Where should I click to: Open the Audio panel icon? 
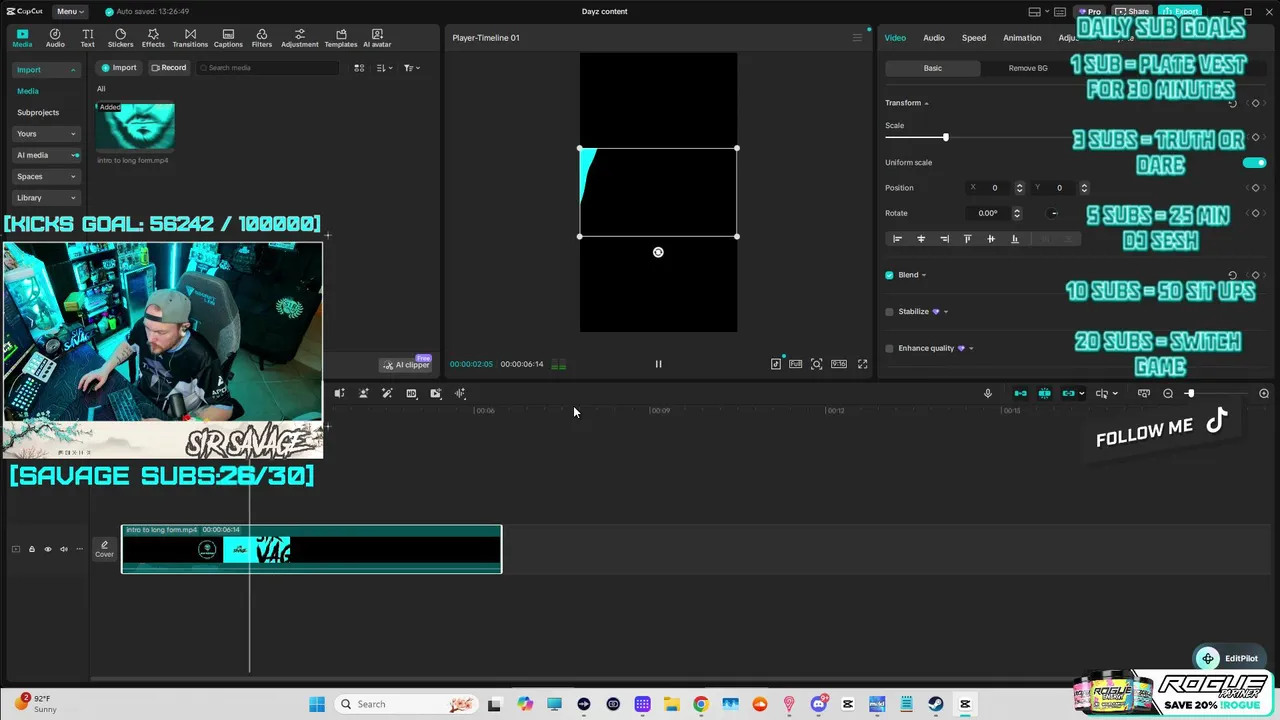[55, 38]
